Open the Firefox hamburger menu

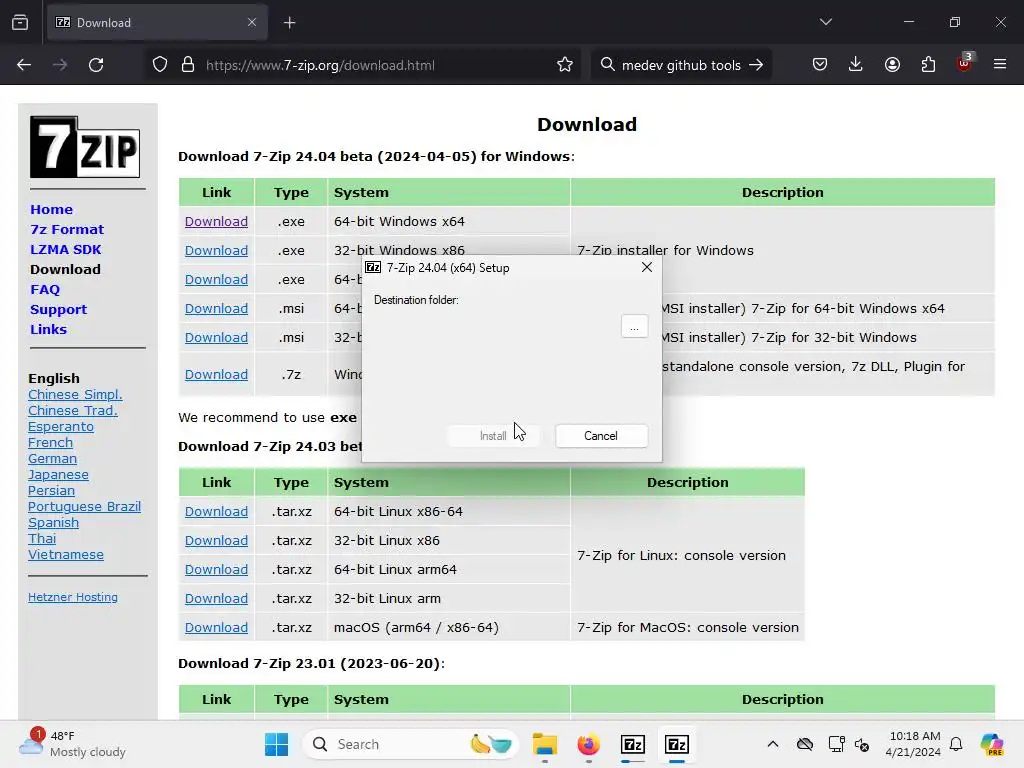(1000, 65)
